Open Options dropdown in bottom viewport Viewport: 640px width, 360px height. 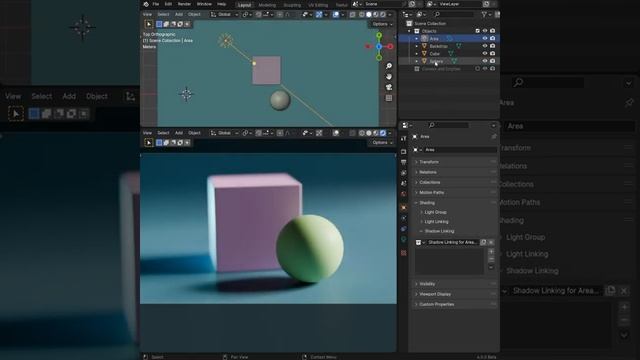coord(382,142)
